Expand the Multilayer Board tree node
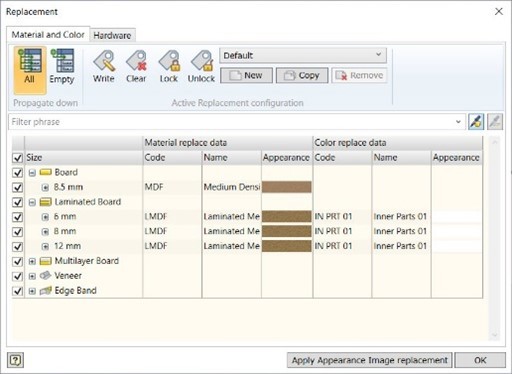Image resolution: width=512 pixels, height=374 pixels. (32, 261)
